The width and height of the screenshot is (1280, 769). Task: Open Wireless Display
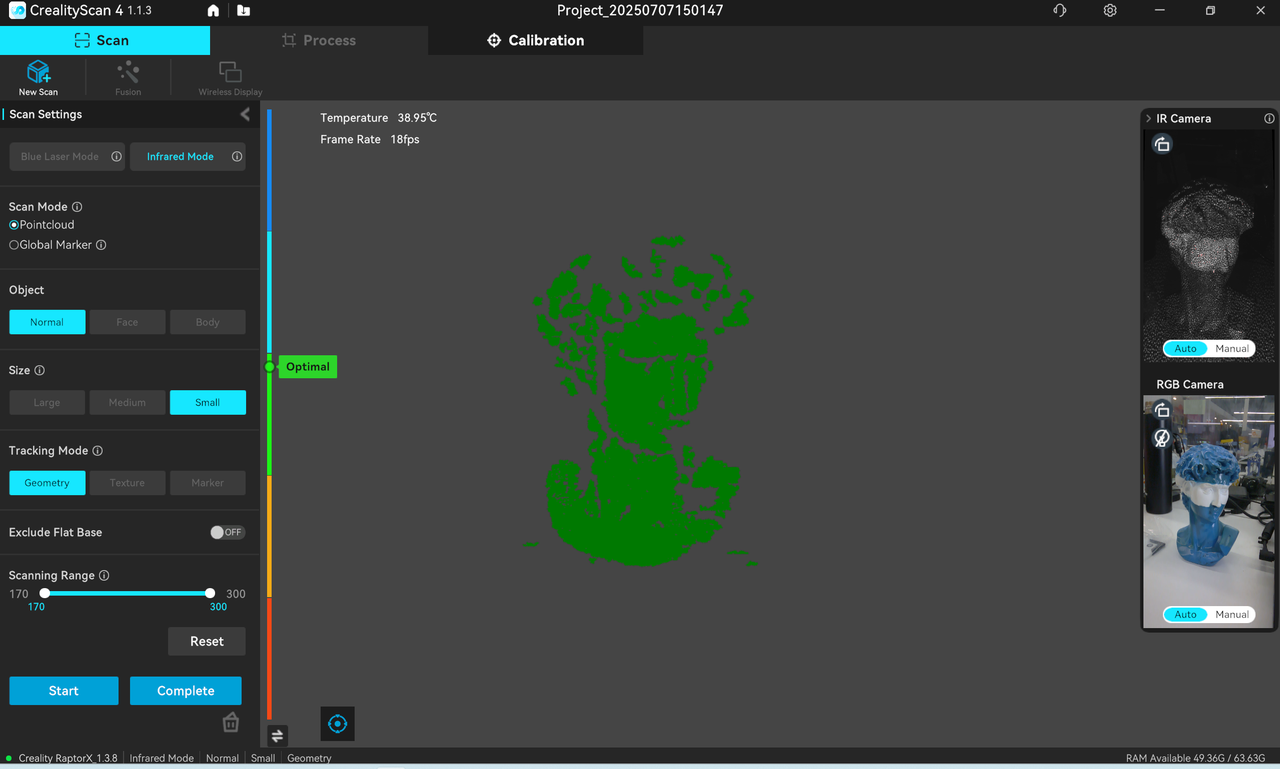(230, 77)
